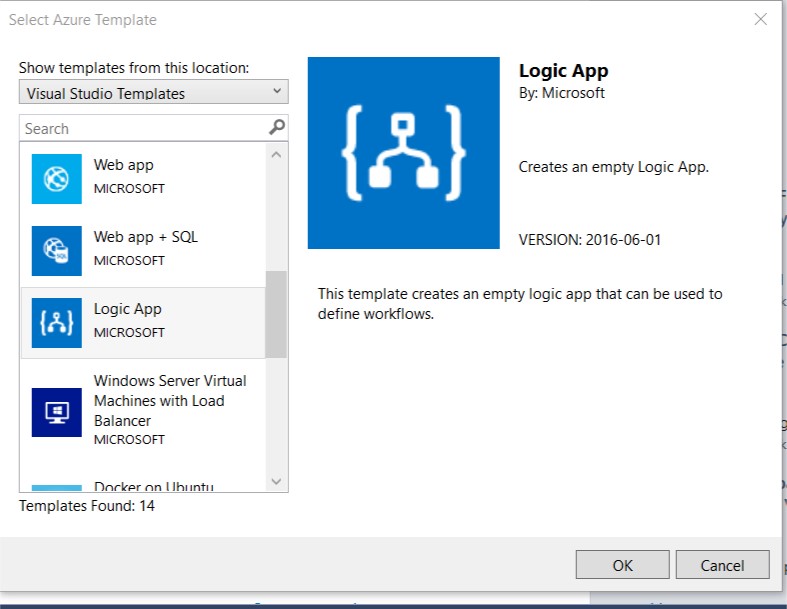Select the partially visible Docker on Ubuntu icon
The image size is (787, 609).
click(57, 488)
